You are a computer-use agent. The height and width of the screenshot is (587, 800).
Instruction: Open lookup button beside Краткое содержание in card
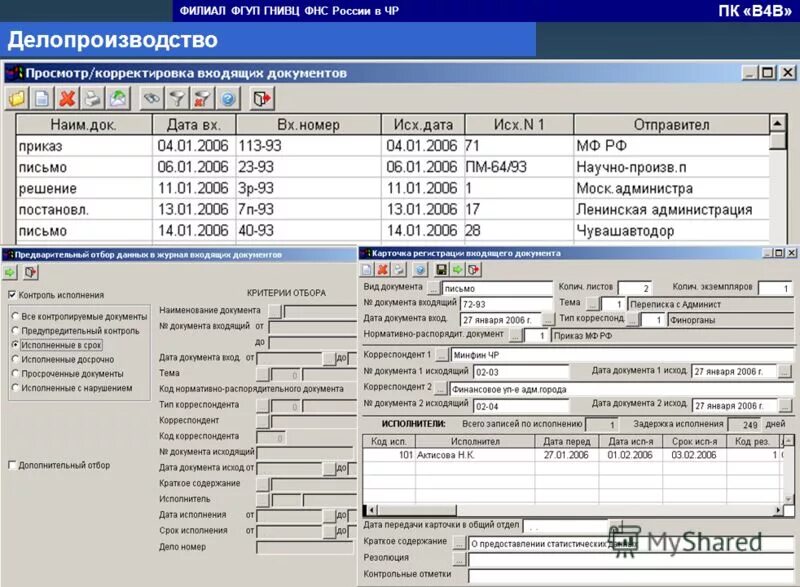[x=459, y=544]
